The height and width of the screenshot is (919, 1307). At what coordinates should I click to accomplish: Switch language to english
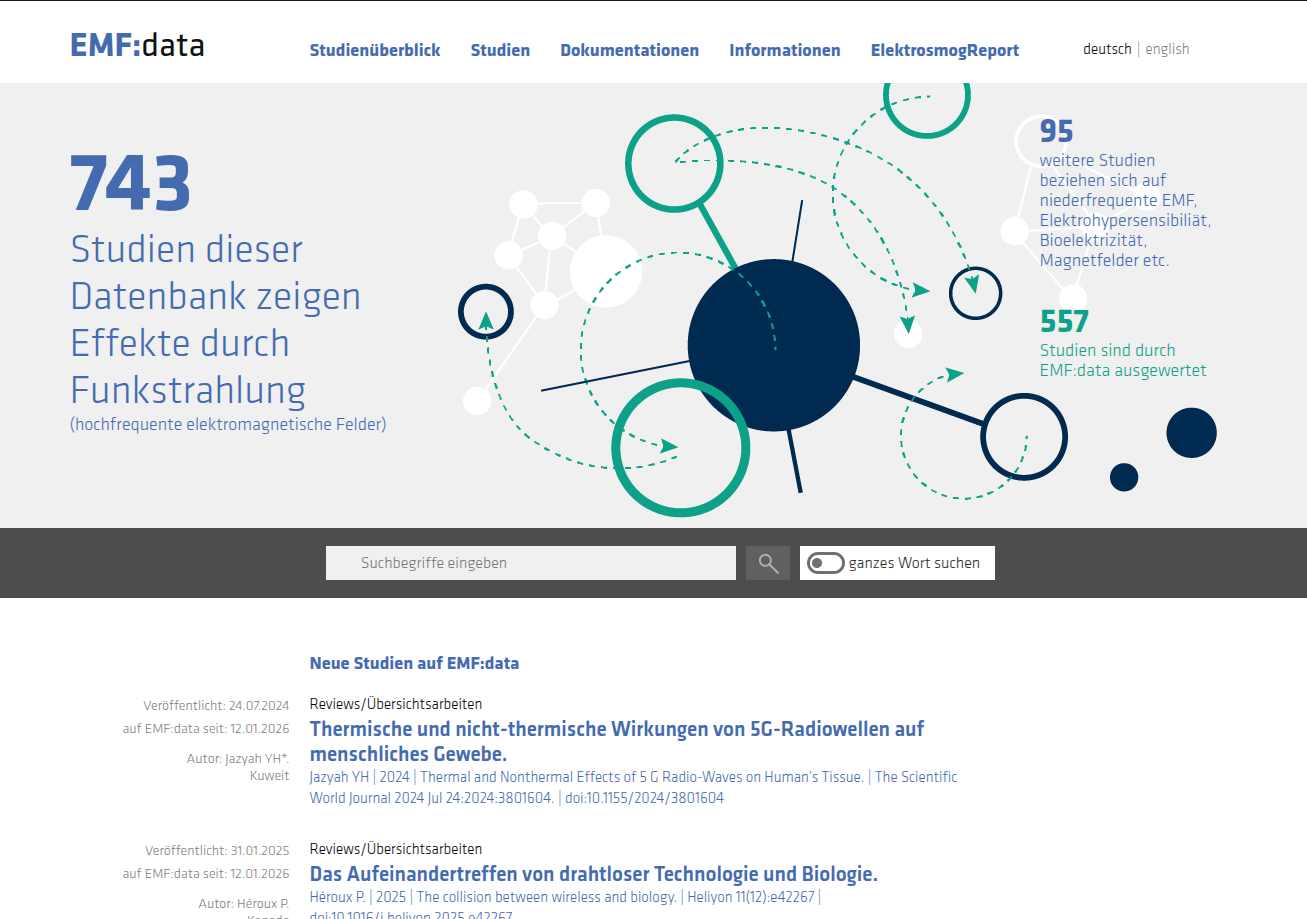[x=1167, y=49]
